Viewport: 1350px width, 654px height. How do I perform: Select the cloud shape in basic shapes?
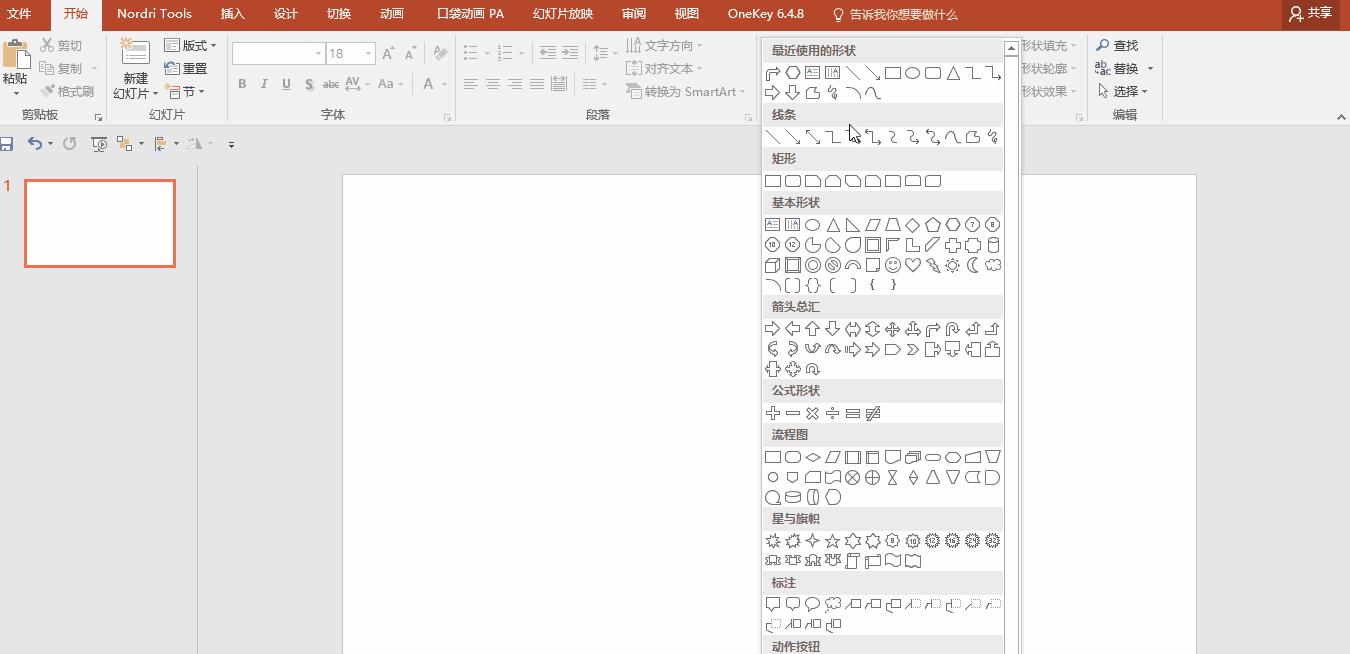click(992, 265)
